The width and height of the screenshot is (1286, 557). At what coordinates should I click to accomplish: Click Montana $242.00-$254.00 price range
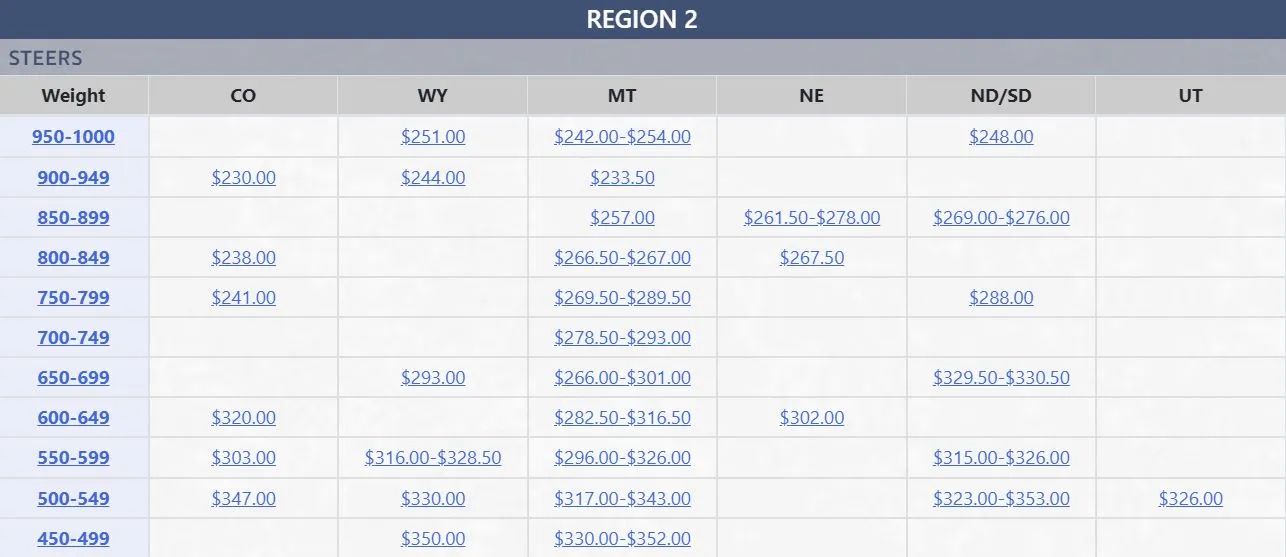622,137
